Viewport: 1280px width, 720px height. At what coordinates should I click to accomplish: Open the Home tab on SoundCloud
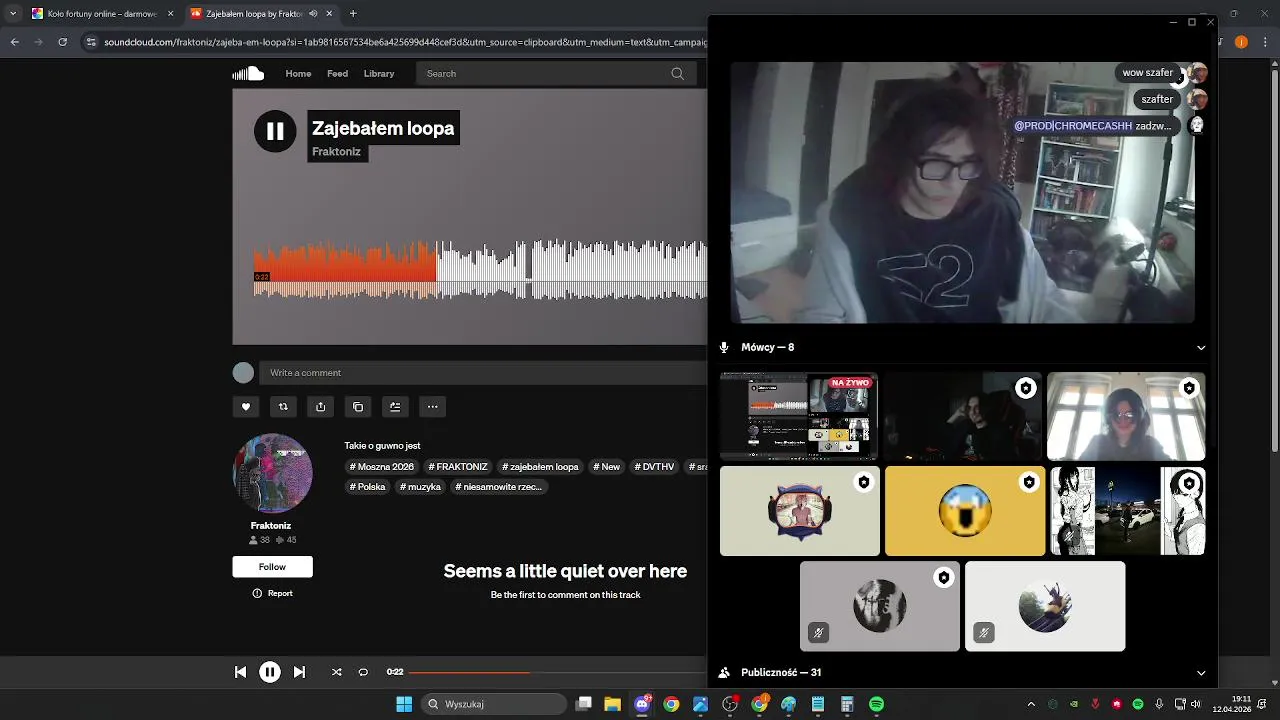(298, 73)
